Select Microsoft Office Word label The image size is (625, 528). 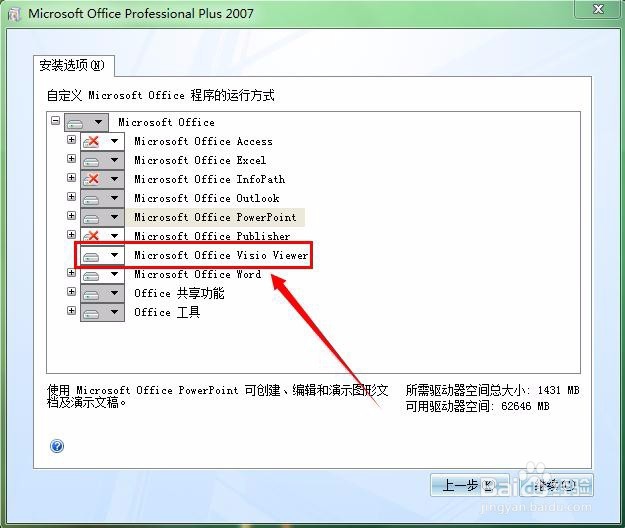tap(198, 274)
